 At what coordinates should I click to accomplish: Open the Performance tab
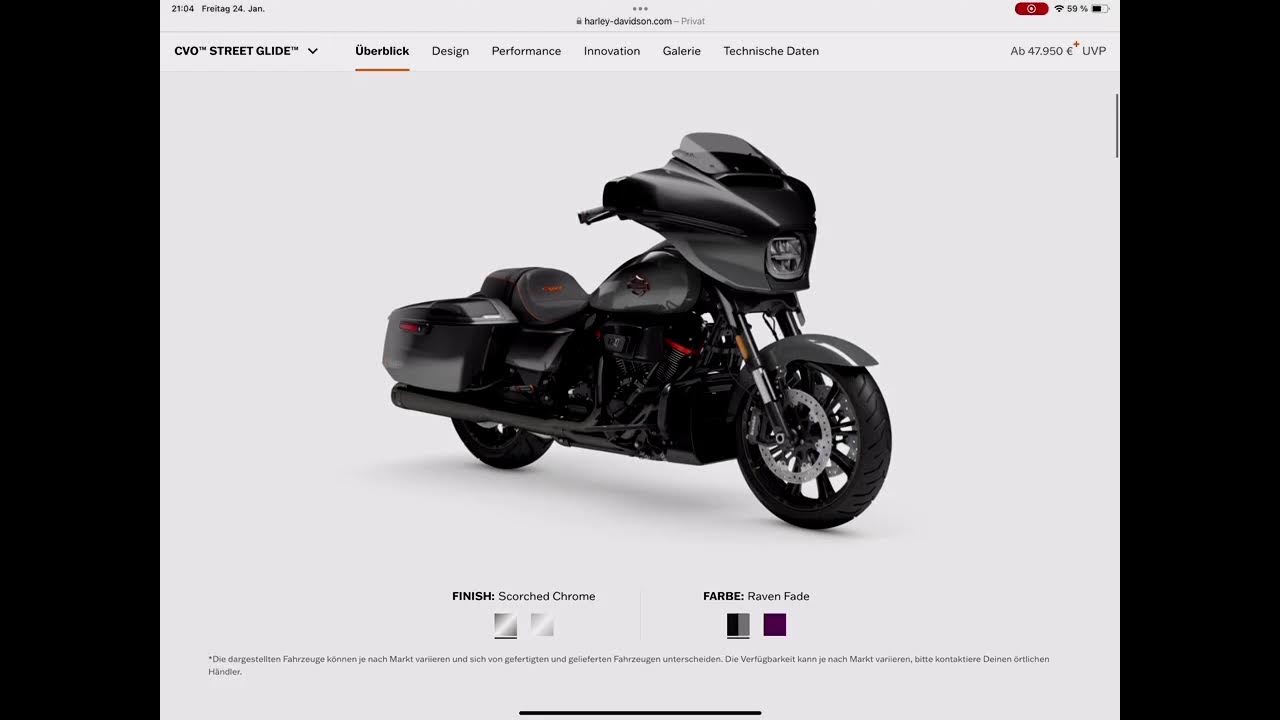(526, 51)
